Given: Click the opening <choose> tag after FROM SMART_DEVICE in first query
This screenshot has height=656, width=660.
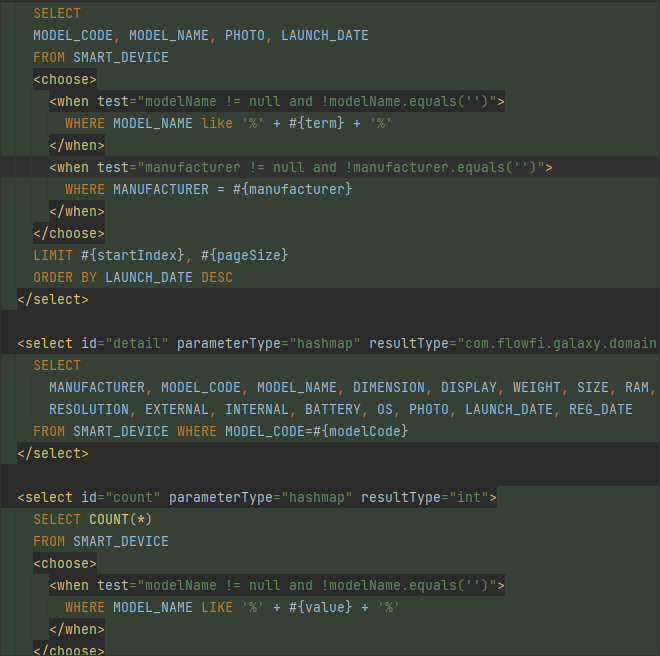Looking at the screenshot, I should [x=65, y=79].
